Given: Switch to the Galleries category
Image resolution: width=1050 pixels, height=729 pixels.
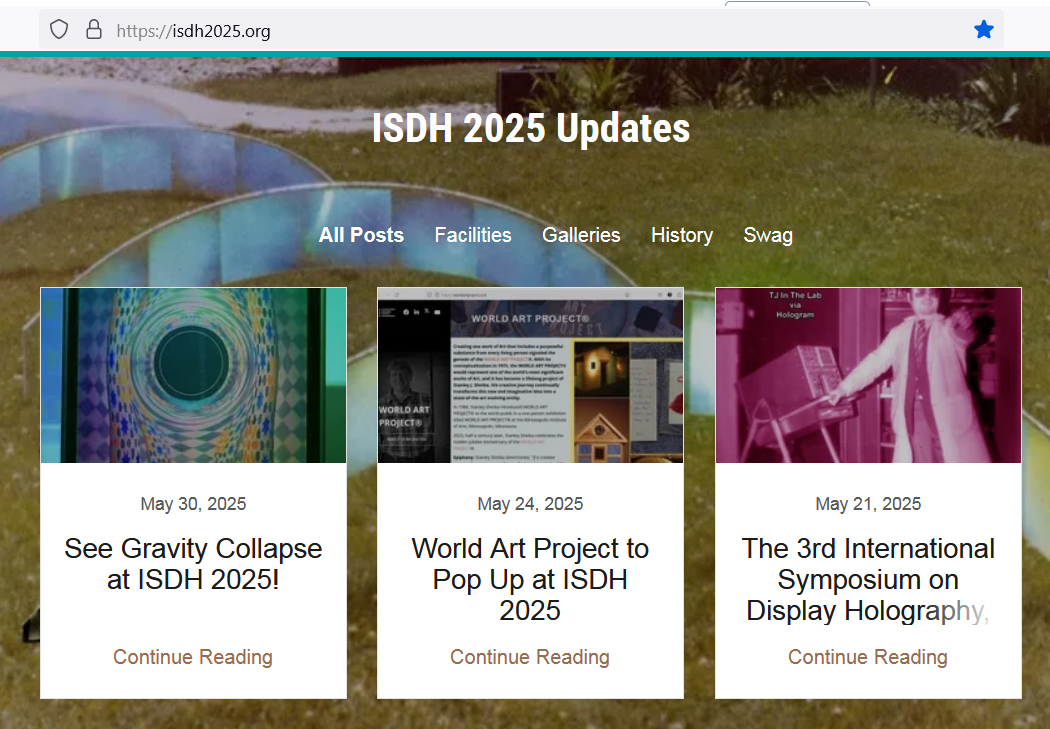Looking at the screenshot, I should 581,235.
